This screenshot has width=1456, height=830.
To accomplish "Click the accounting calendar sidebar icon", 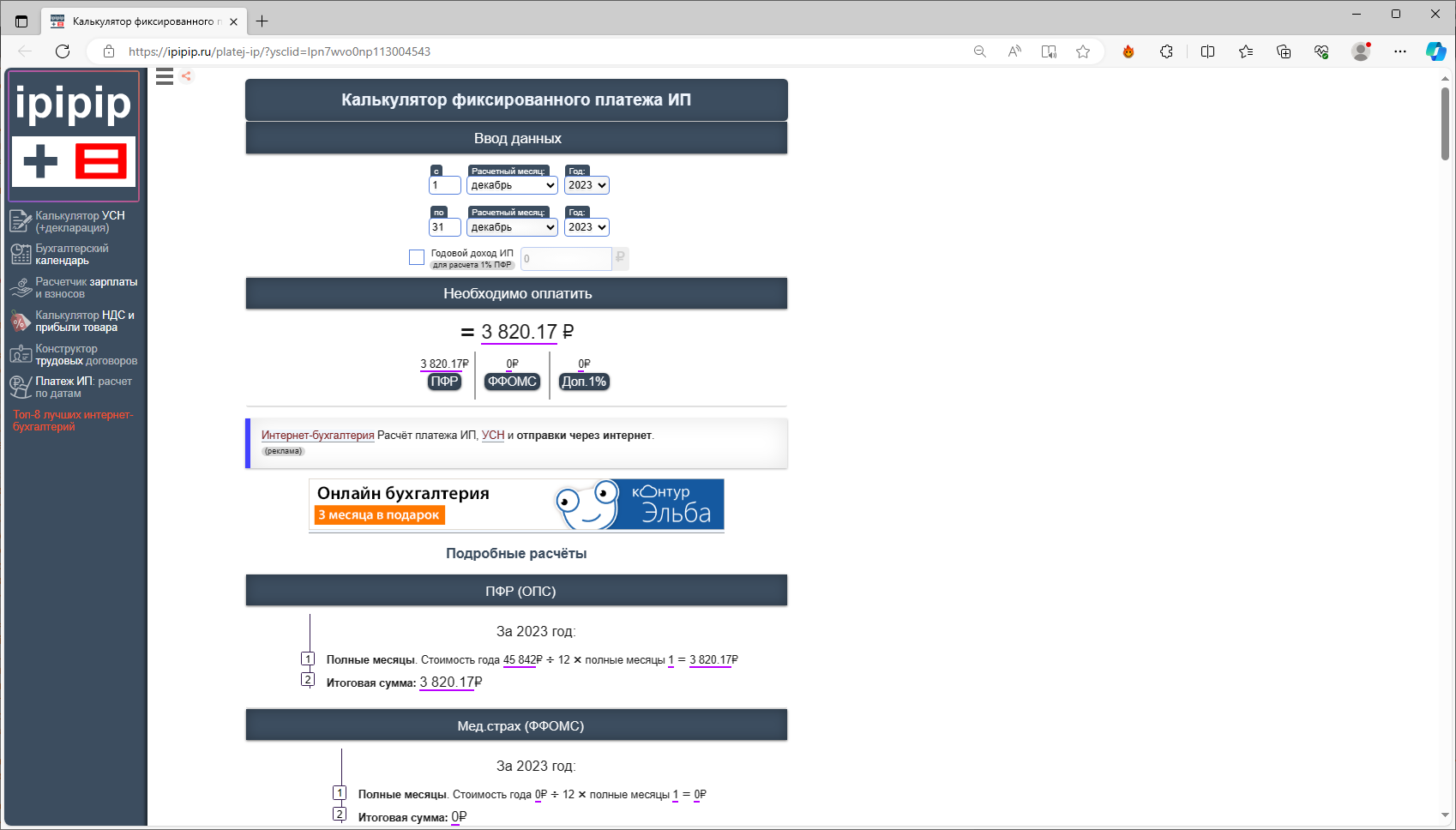I will (x=21, y=255).
